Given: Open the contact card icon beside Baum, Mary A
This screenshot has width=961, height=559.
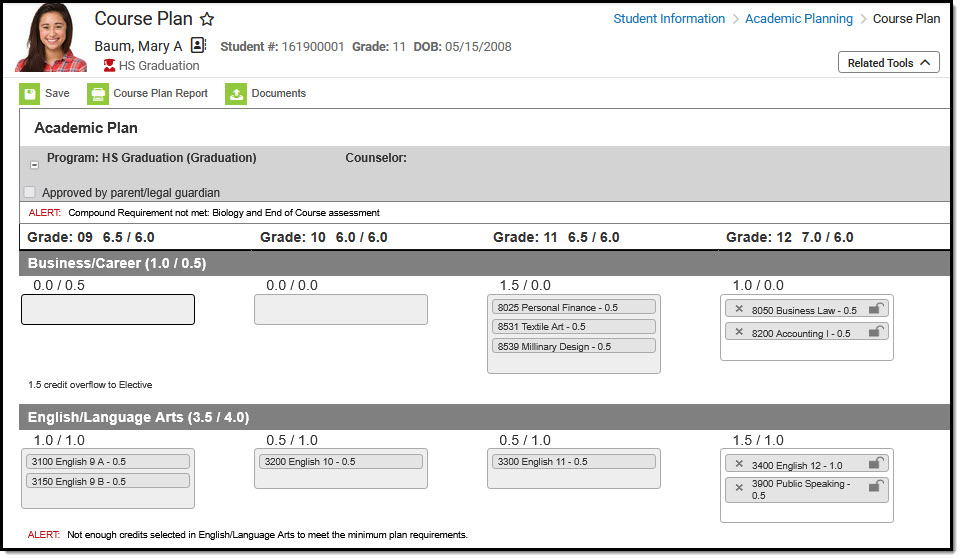Looking at the screenshot, I should tap(198, 45).
